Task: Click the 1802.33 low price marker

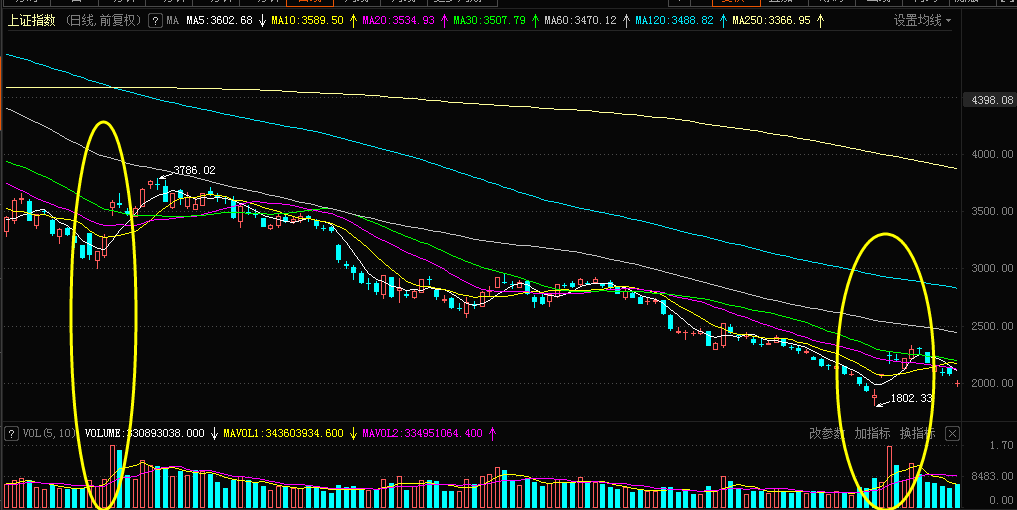Action: tap(911, 398)
